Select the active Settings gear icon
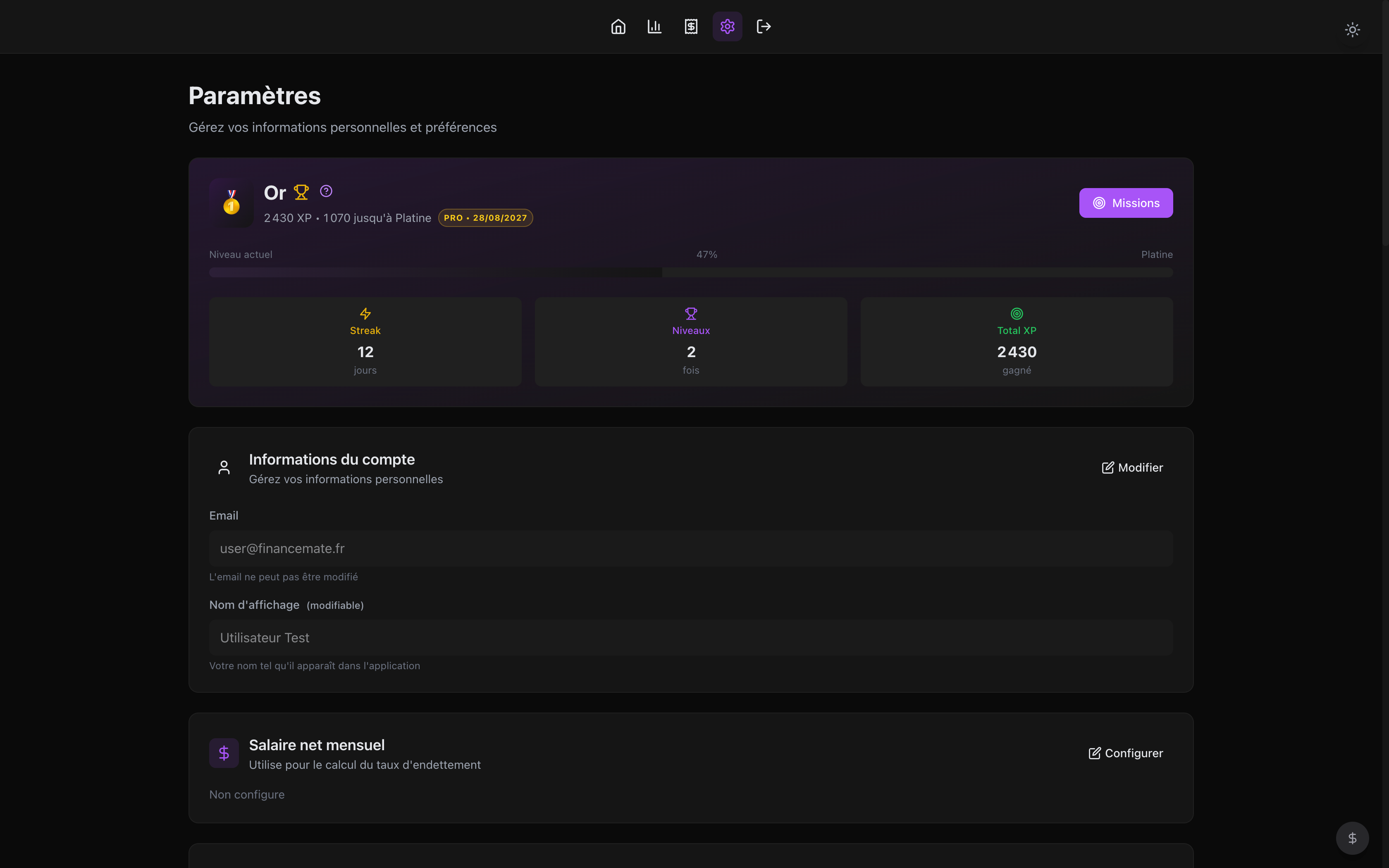The image size is (1389, 868). coord(727,26)
